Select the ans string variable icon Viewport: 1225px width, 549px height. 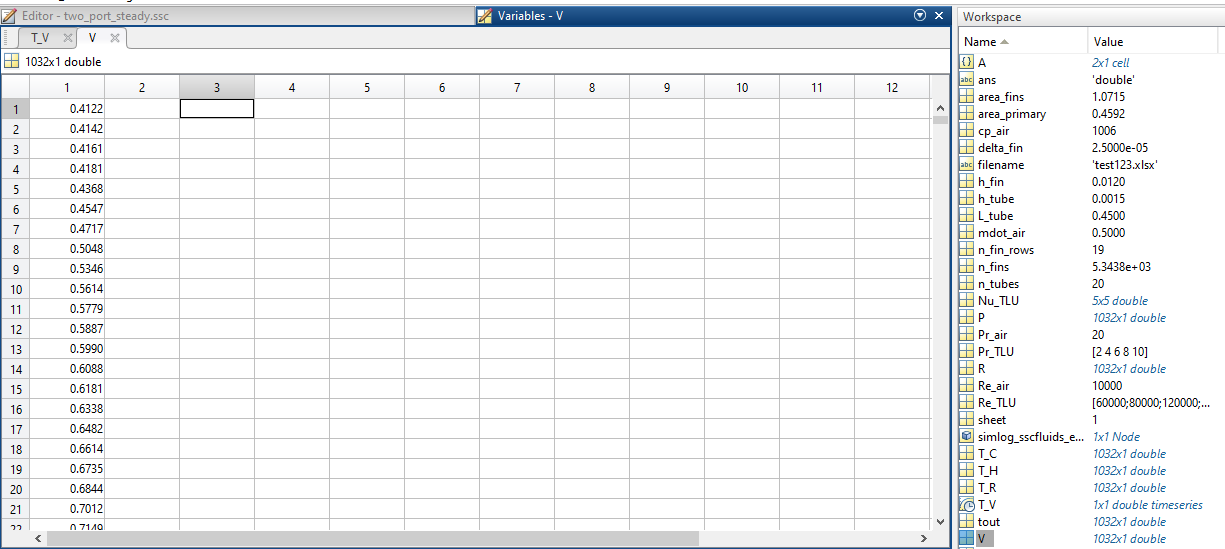pos(966,79)
